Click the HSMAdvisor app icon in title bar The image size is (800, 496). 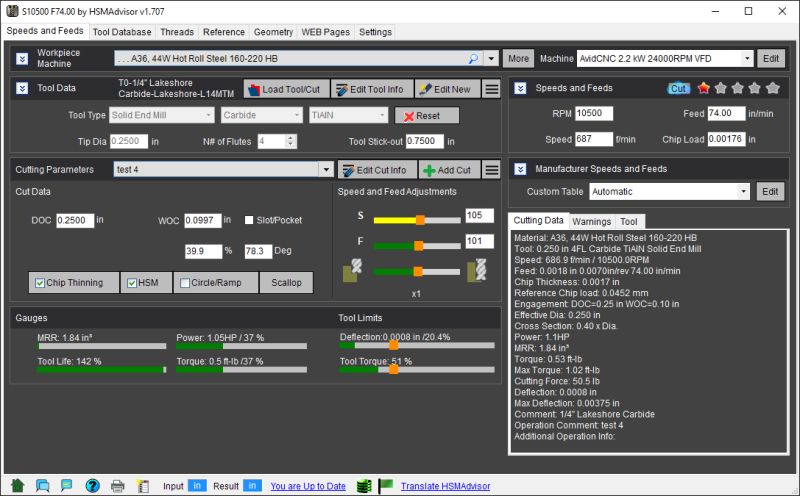(12, 11)
